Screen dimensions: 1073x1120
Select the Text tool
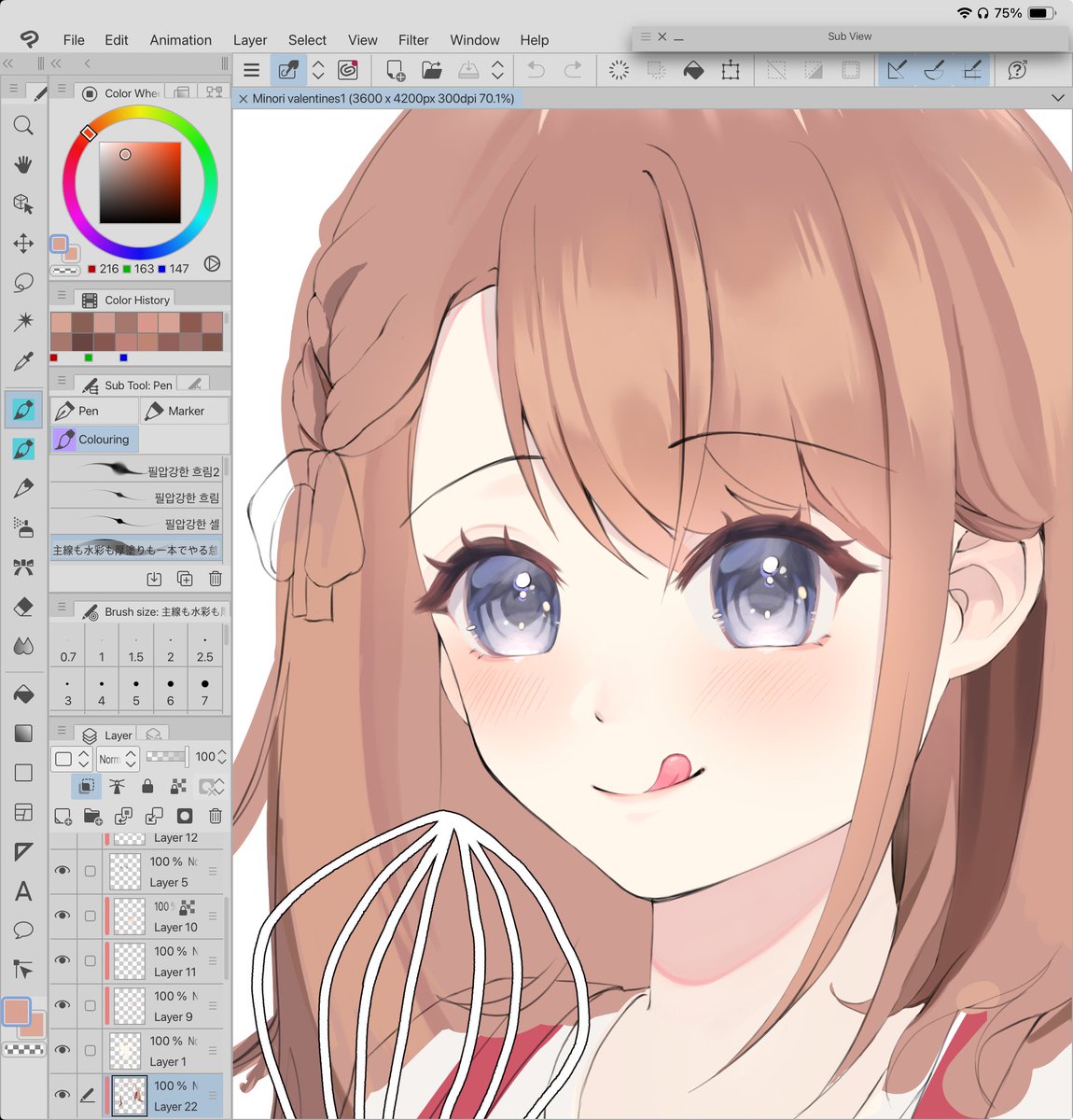tap(23, 891)
